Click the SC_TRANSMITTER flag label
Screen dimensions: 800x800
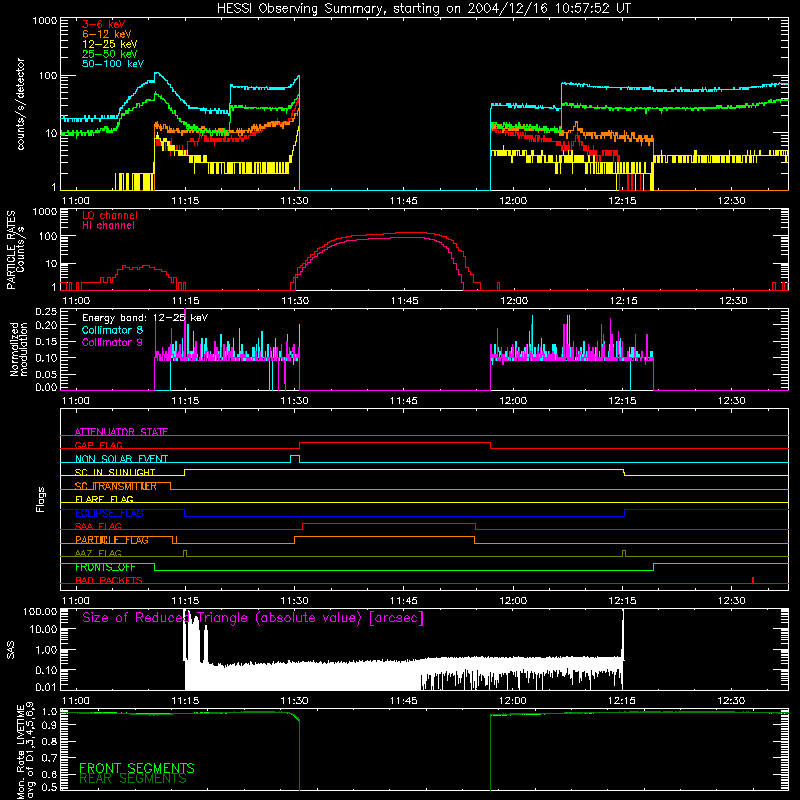click(115, 486)
